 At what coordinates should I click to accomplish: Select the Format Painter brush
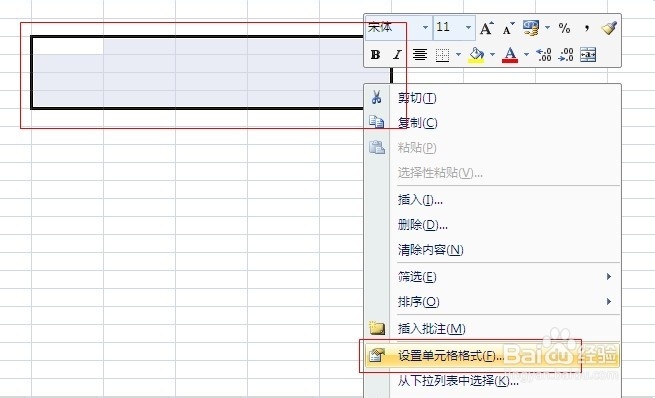(609, 28)
